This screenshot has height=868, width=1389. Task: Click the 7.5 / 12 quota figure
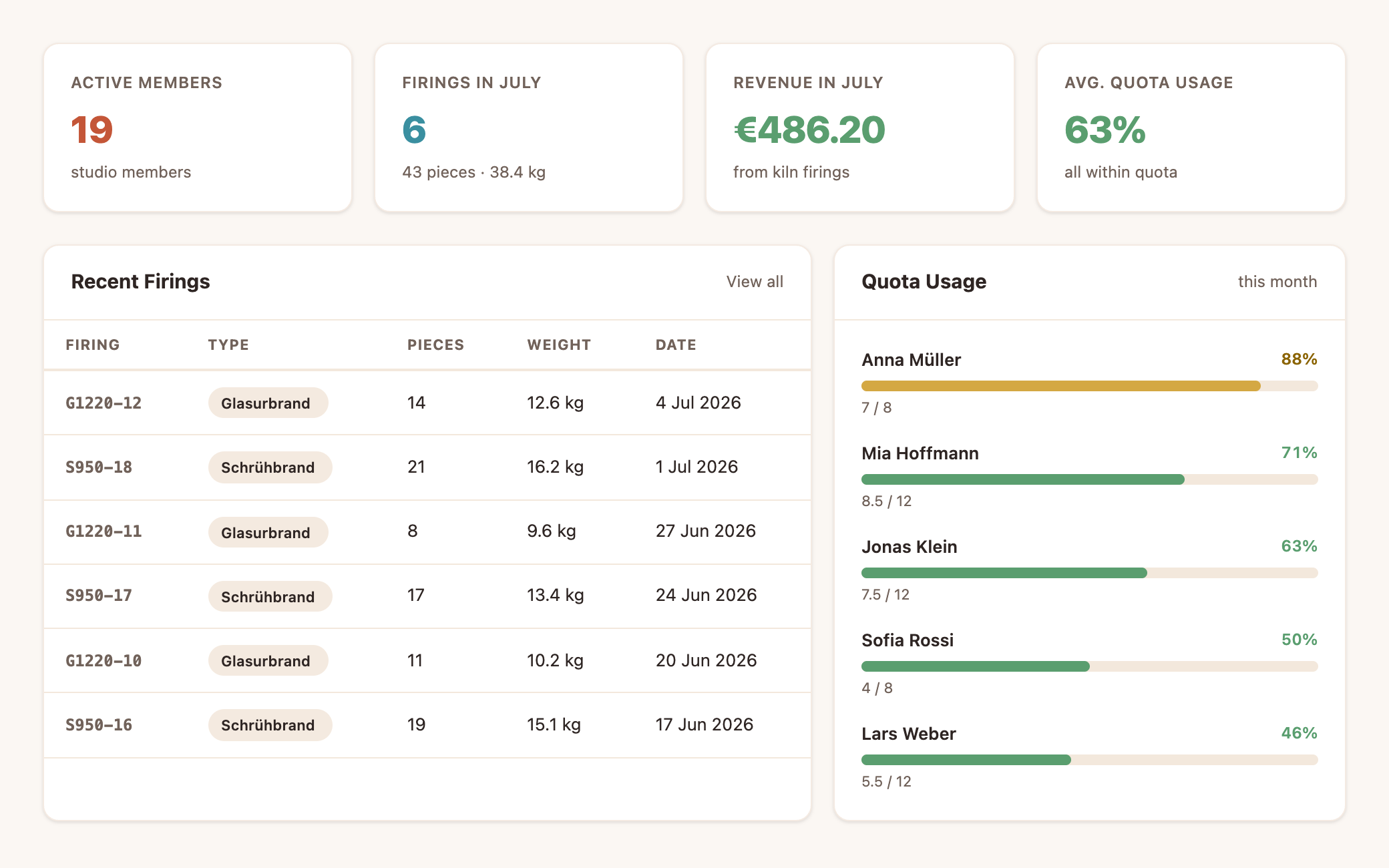[x=885, y=594]
